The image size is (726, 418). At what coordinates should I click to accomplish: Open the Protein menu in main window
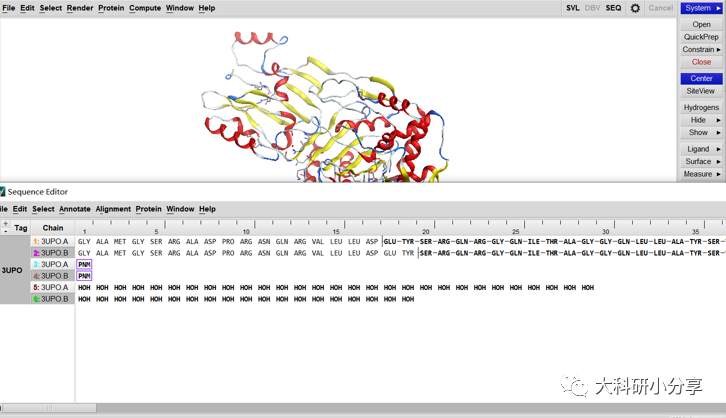[111, 8]
